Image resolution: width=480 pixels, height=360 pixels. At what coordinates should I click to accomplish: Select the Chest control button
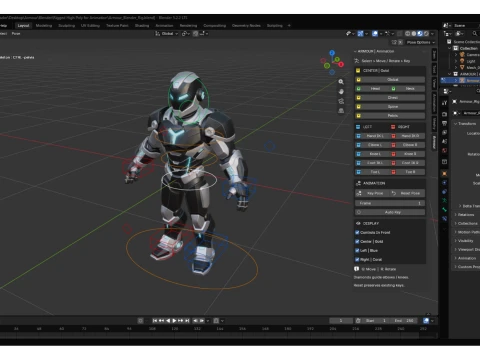(390, 98)
